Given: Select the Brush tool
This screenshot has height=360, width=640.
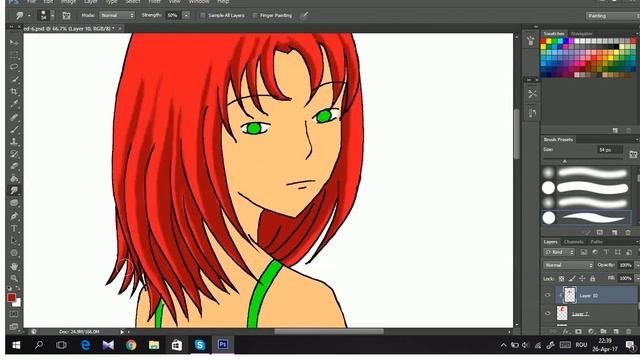Looking at the screenshot, I should 14,130.
